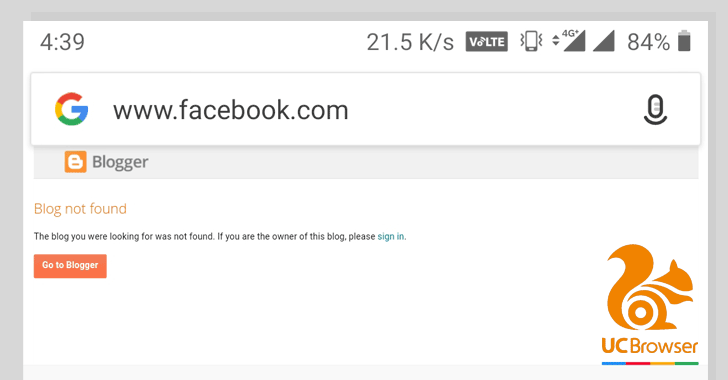The image size is (728, 380).
Task: Open the sign in link
Action: tap(390, 236)
